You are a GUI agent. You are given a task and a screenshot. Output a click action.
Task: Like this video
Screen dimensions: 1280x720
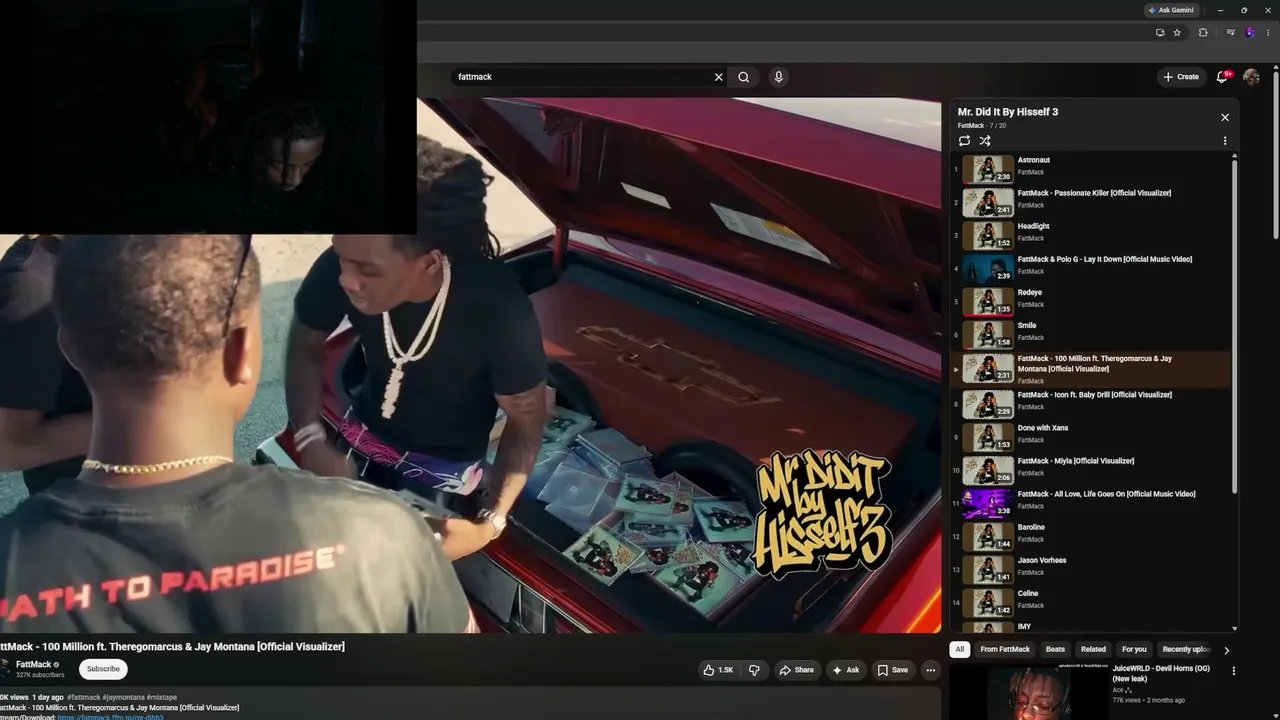tap(718, 670)
